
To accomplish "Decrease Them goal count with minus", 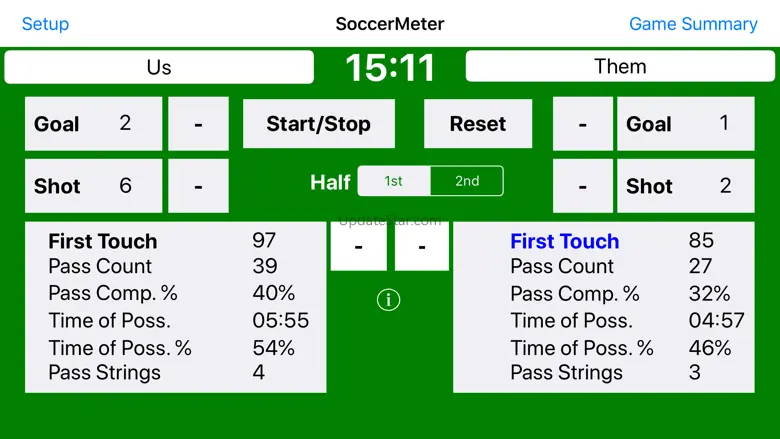I will [x=582, y=124].
